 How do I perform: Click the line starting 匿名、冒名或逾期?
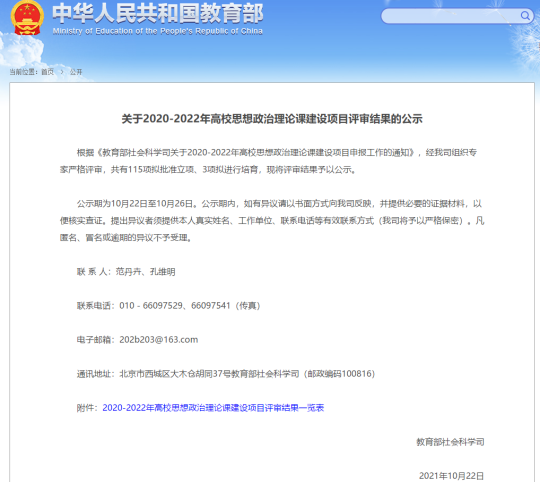click(126, 238)
